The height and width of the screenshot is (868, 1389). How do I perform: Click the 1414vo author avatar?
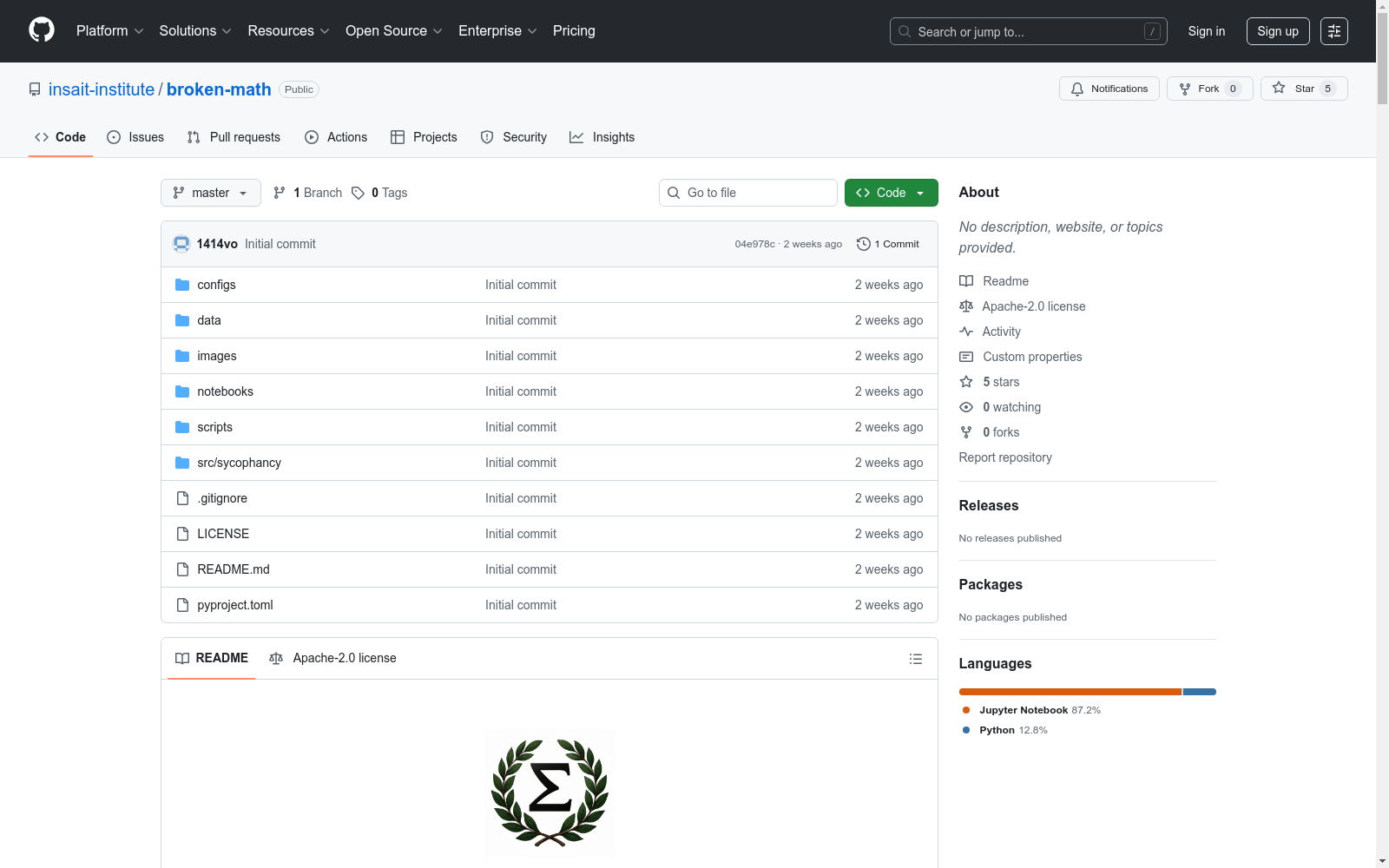(181, 244)
